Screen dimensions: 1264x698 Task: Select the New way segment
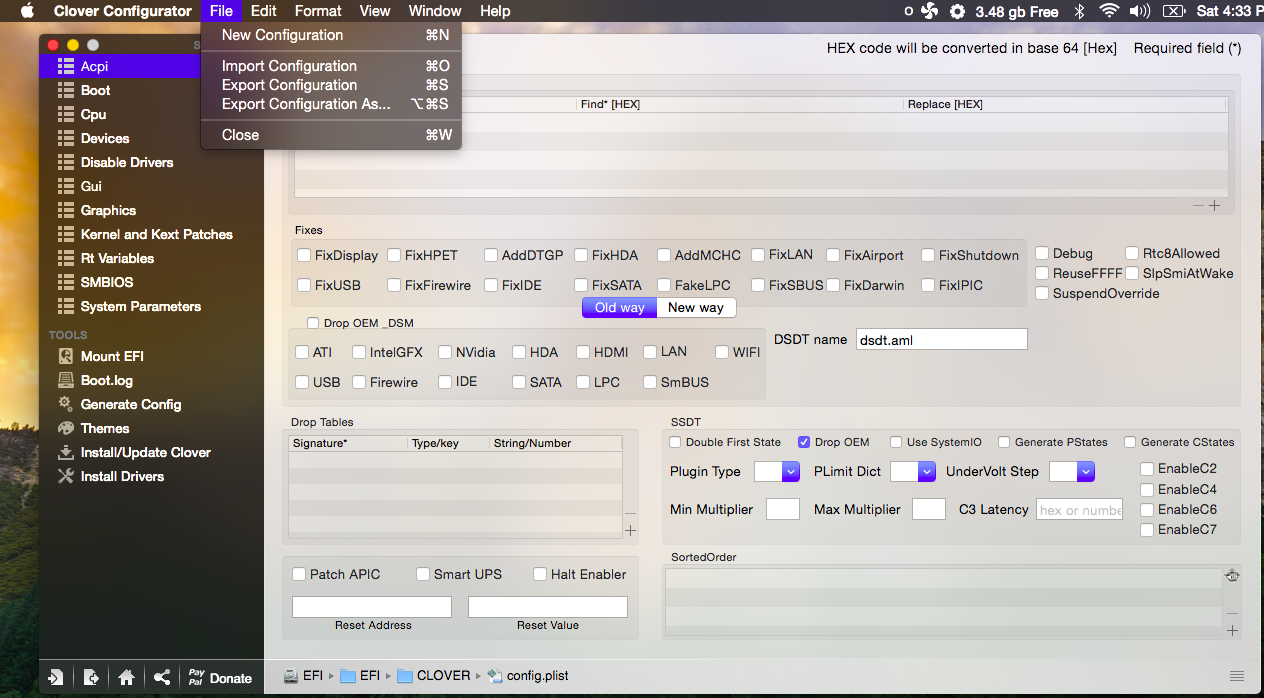(696, 307)
